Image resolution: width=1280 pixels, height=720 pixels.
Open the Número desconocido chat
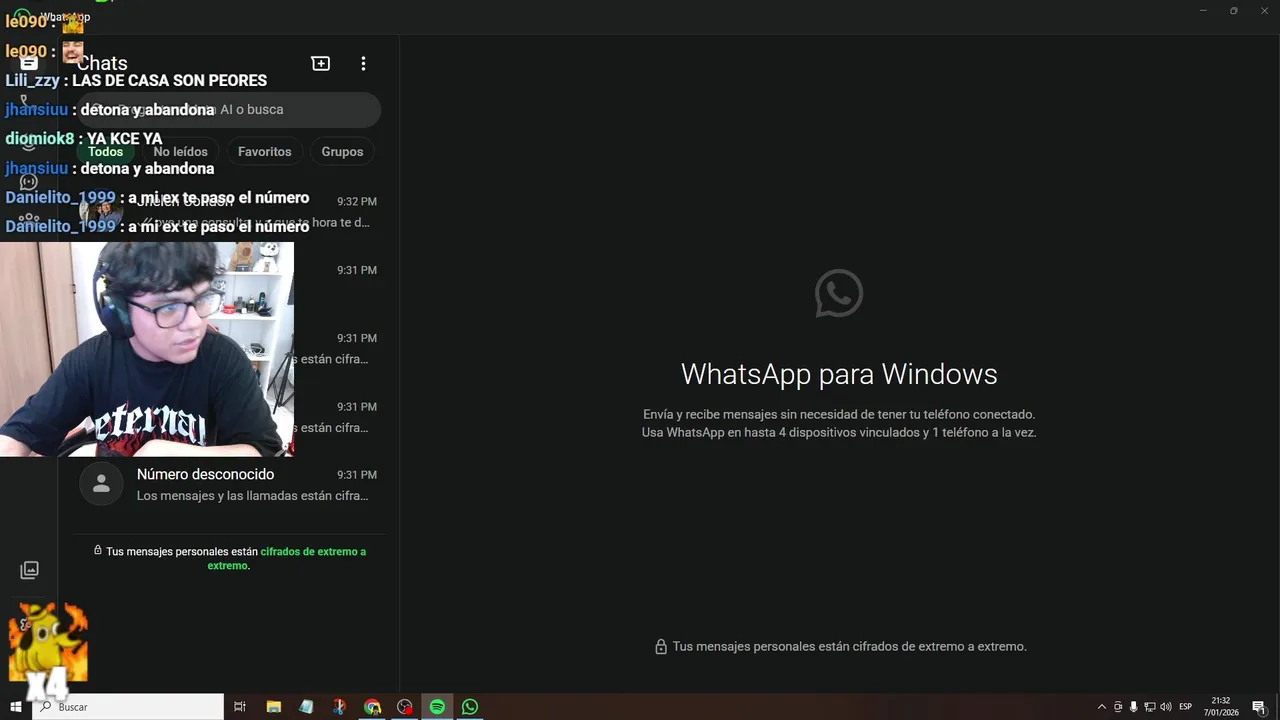pos(228,484)
